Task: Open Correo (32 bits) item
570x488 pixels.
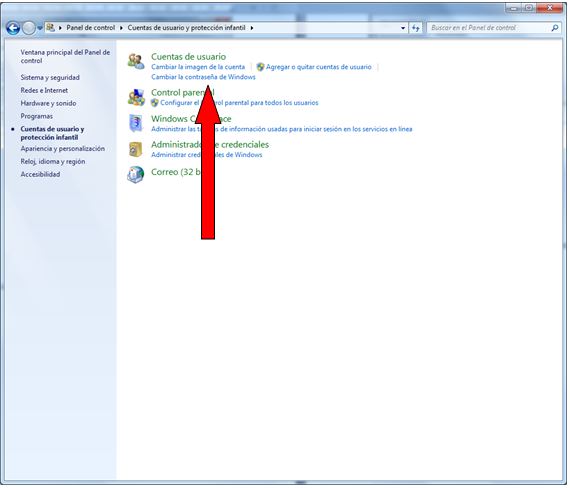Action: [x=176, y=172]
